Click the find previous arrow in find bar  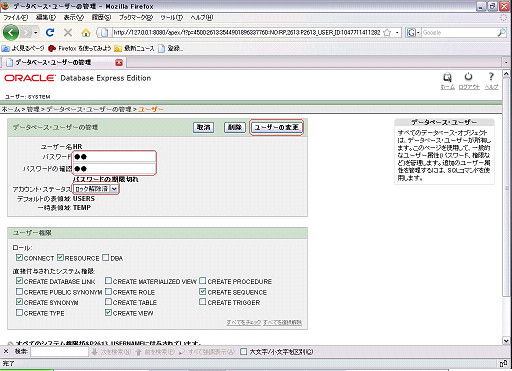(139, 352)
